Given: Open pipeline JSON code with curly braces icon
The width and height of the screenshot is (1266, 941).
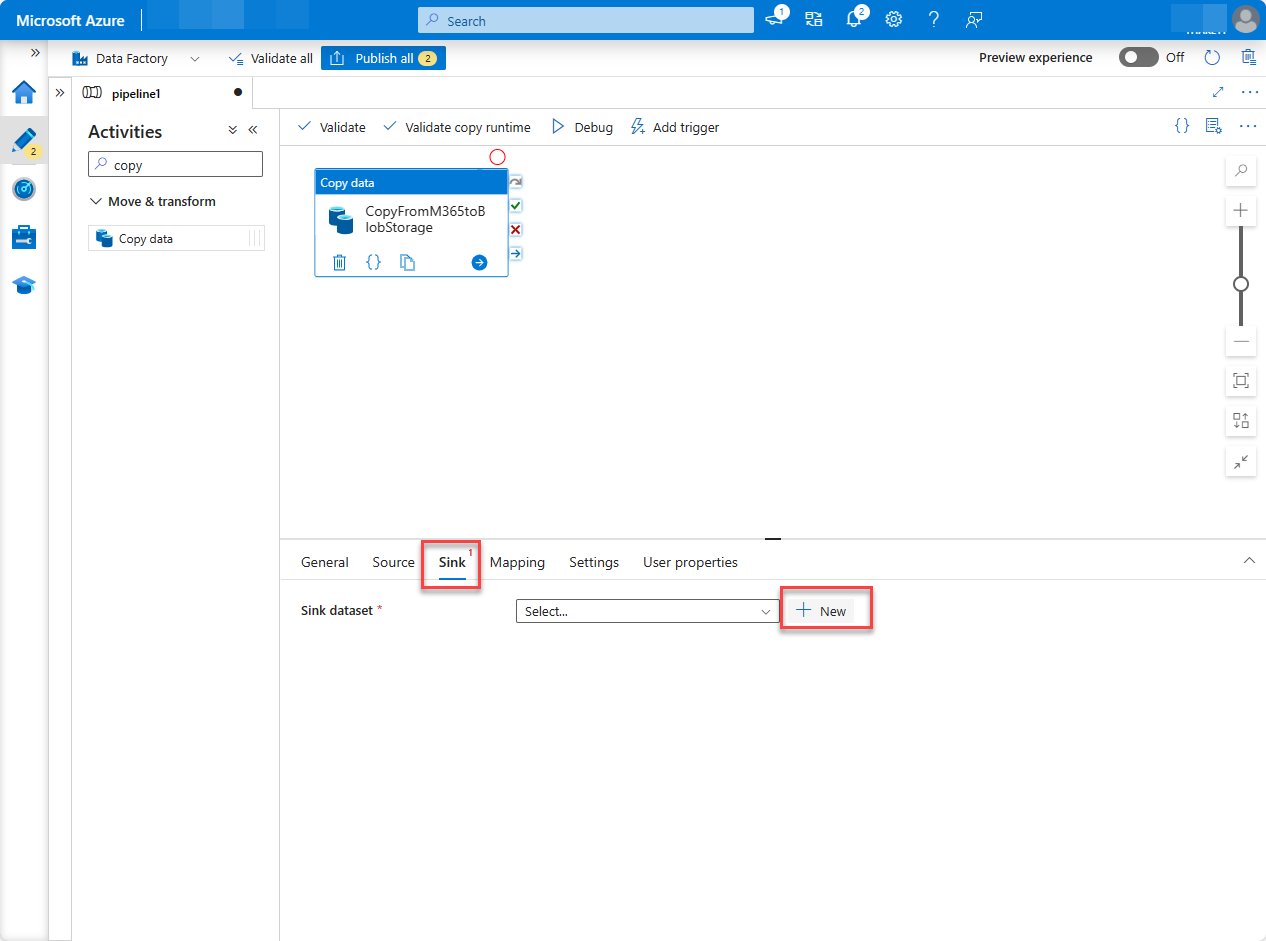Looking at the screenshot, I should pos(1182,126).
